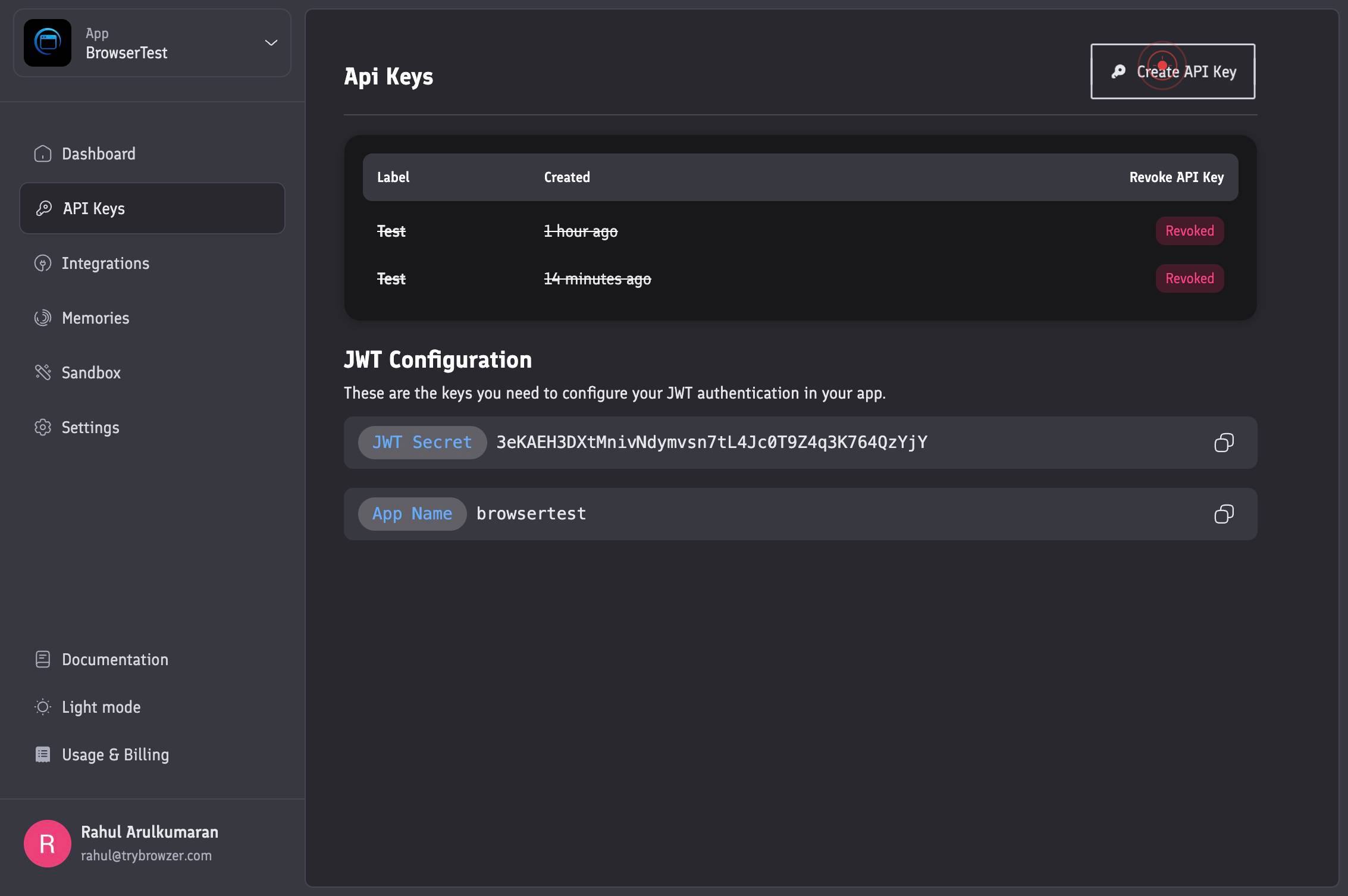The width and height of the screenshot is (1348, 896).
Task: Click the JWT Secret key text
Action: pyautogui.click(x=712, y=443)
